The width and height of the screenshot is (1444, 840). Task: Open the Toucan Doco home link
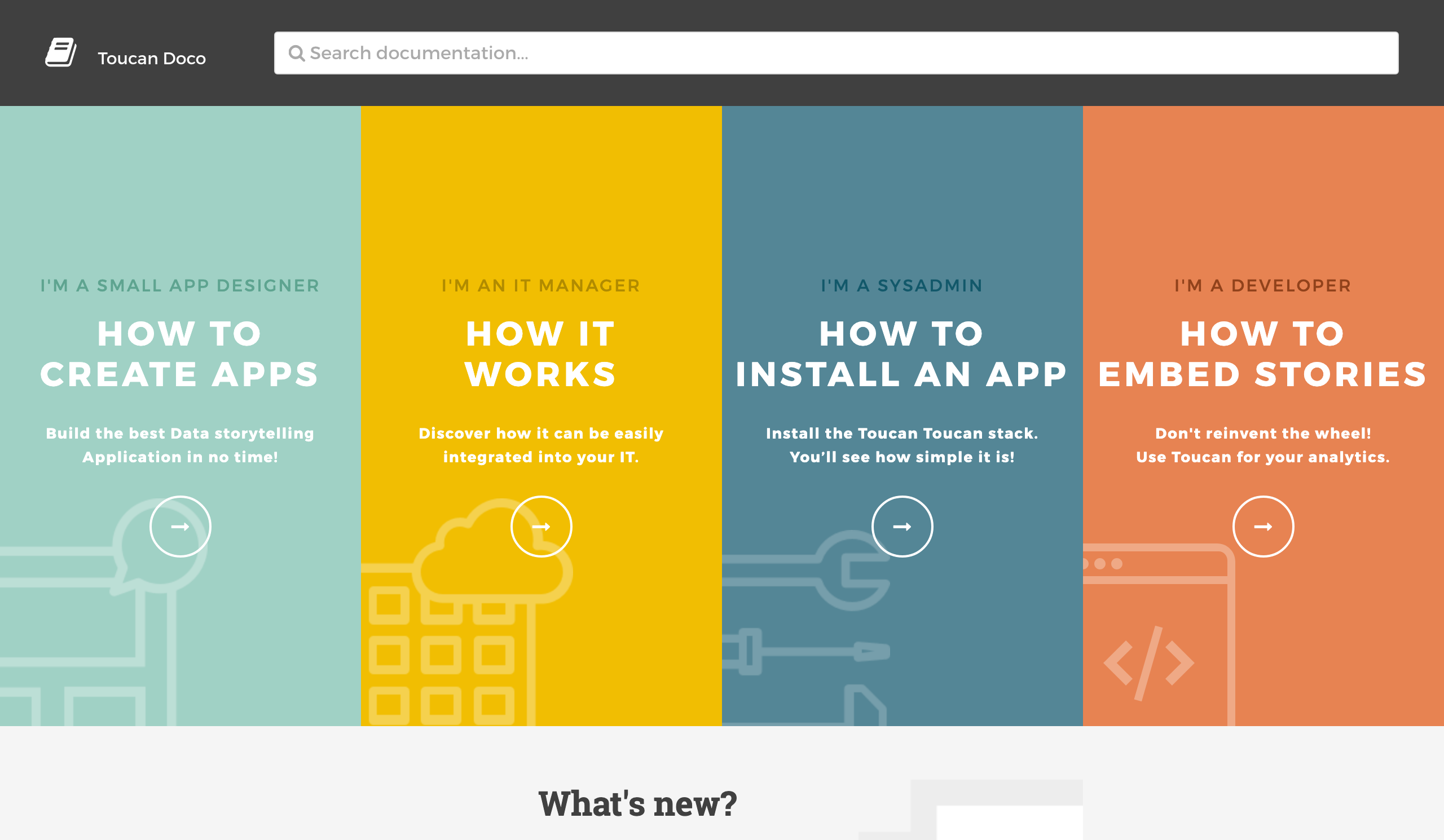[151, 59]
